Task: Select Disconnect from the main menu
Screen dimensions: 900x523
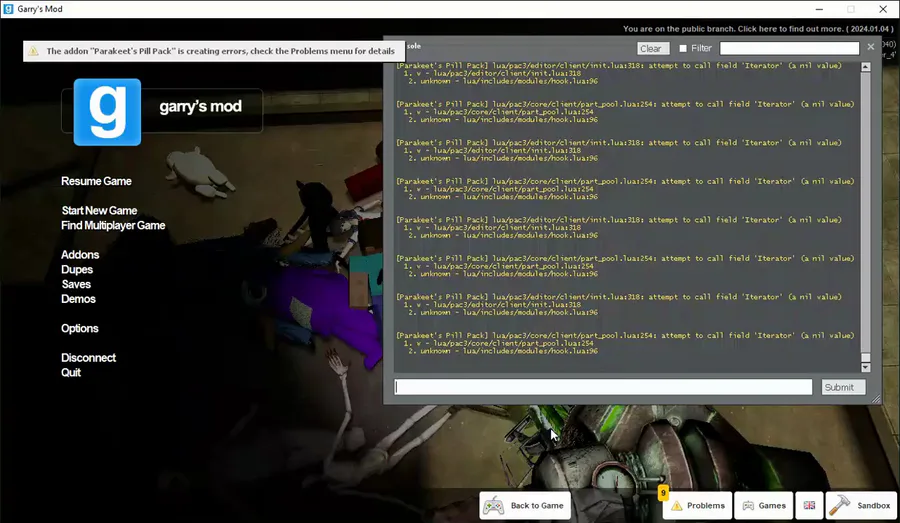Action: (x=88, y=358)
